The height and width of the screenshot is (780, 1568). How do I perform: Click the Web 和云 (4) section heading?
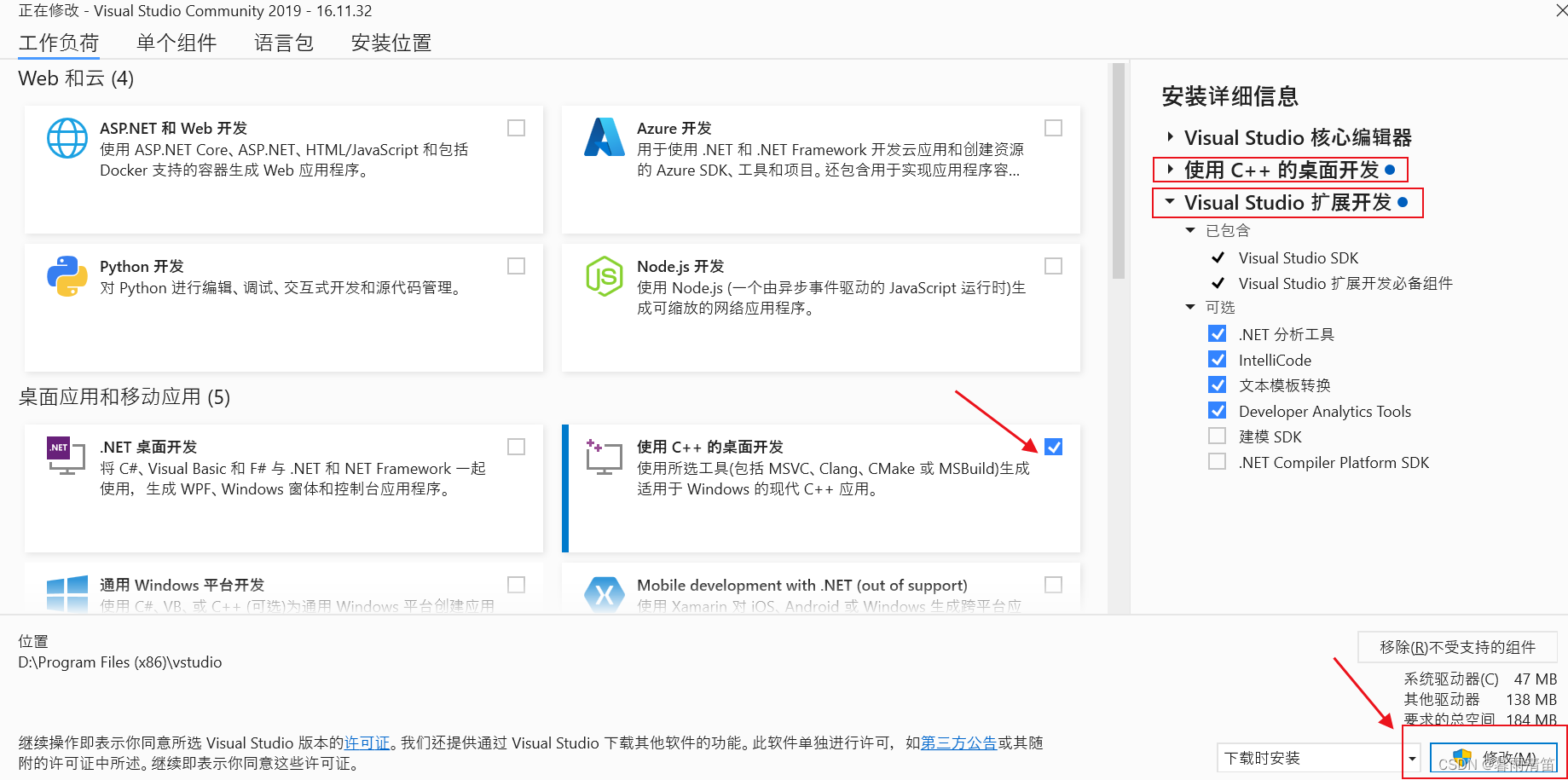tap(76, 78)
